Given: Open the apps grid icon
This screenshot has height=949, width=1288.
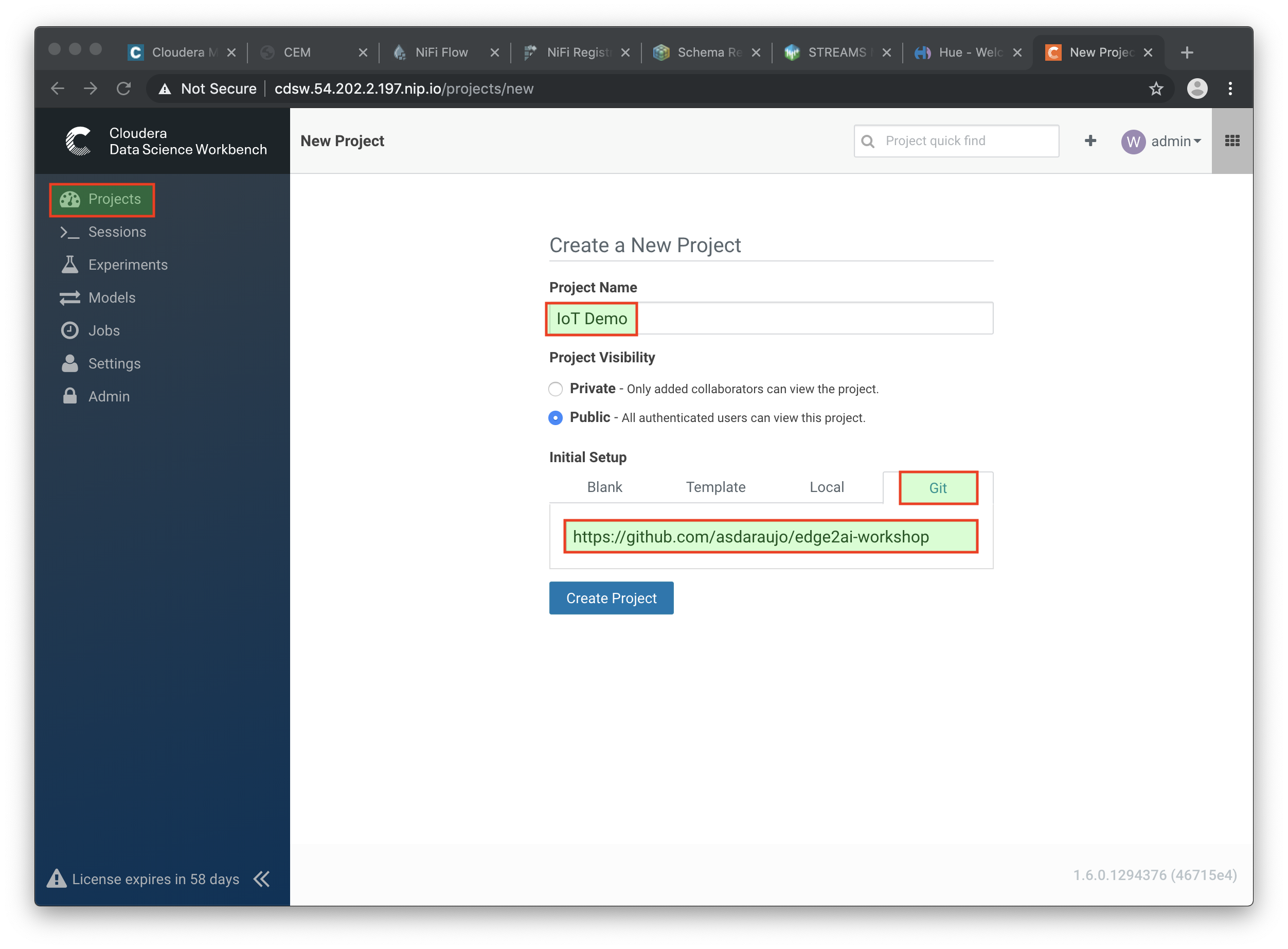Looking at the screenshot, I should [1232, 142].
